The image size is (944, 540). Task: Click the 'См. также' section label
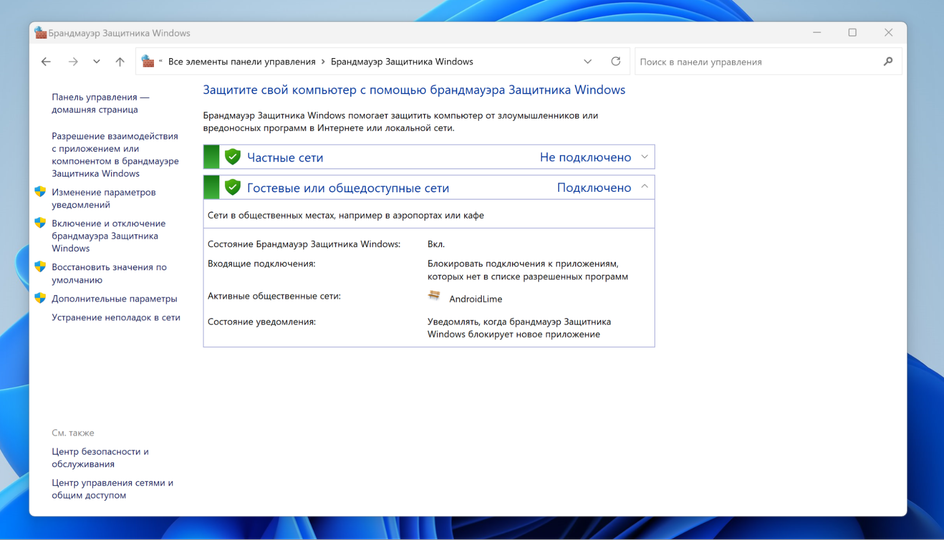[73, 433]
